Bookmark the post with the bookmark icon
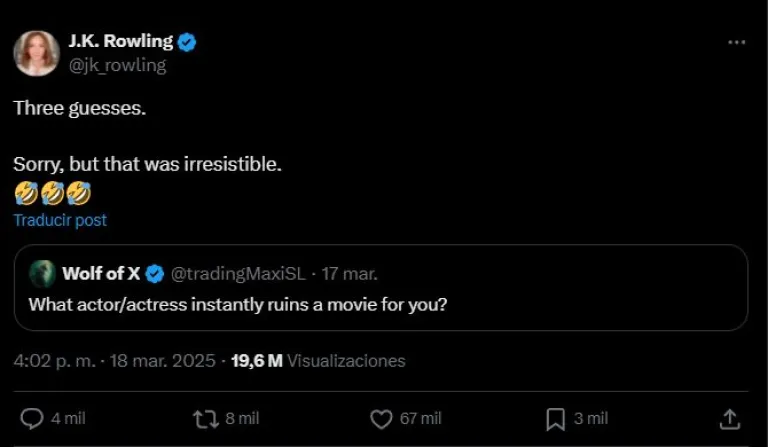Screen dimensions: 768x447 [557, 418]
